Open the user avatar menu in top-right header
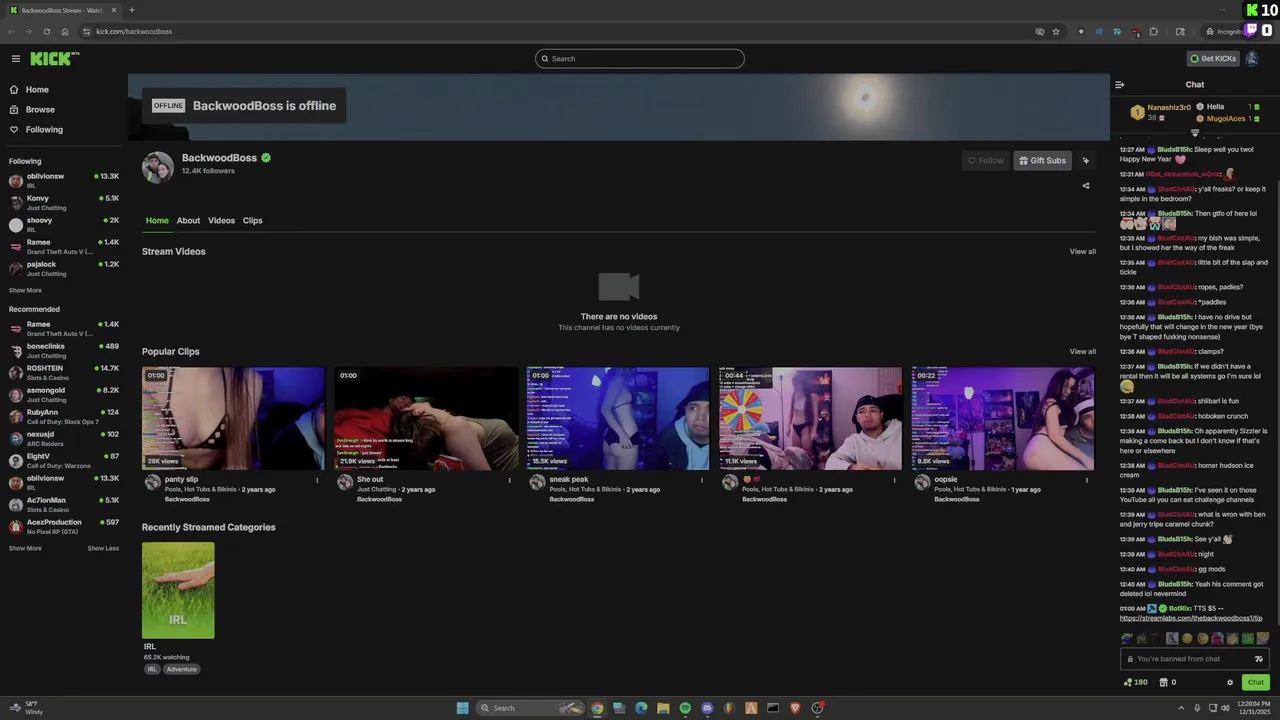This screenshot has width=1280, height=720. (1252, 59)
